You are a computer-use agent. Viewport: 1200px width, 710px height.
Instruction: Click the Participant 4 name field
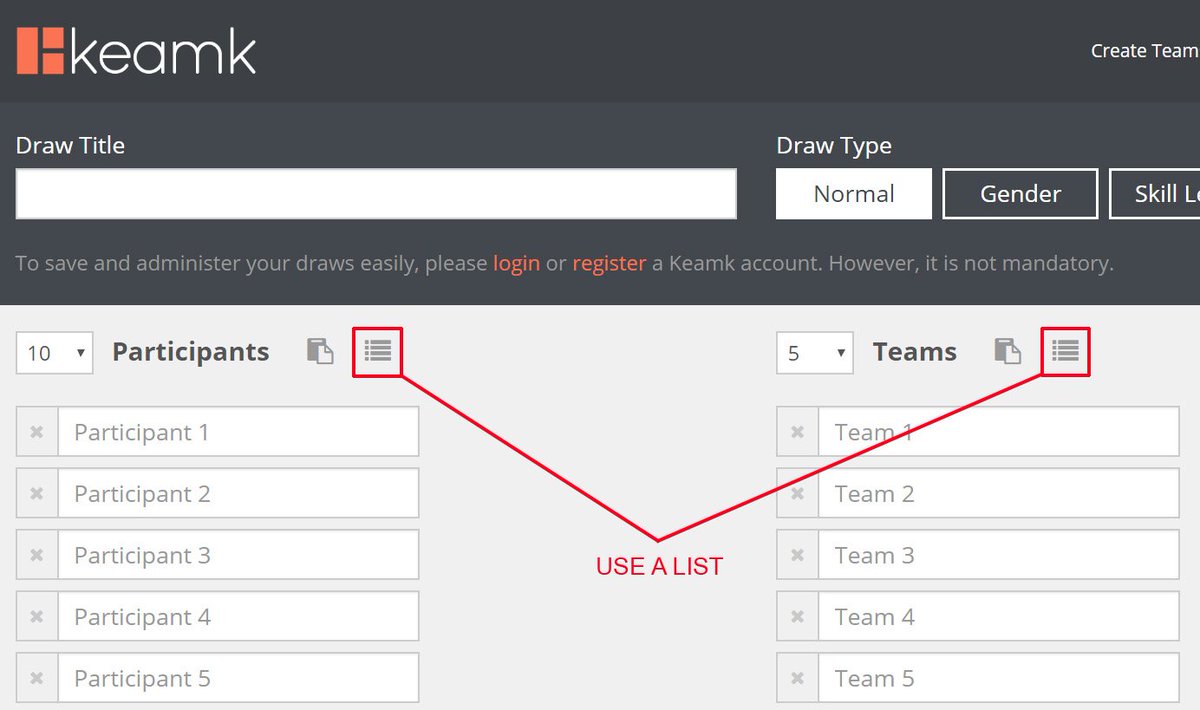click(238, 617)
